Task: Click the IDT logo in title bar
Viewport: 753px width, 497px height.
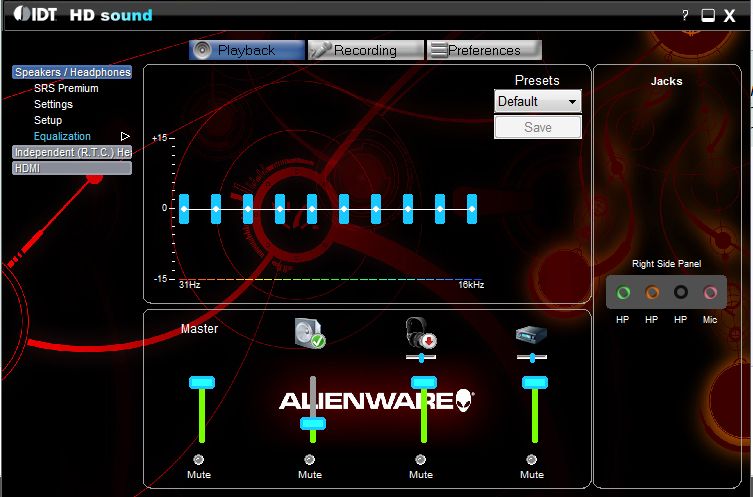Action: 35,14
